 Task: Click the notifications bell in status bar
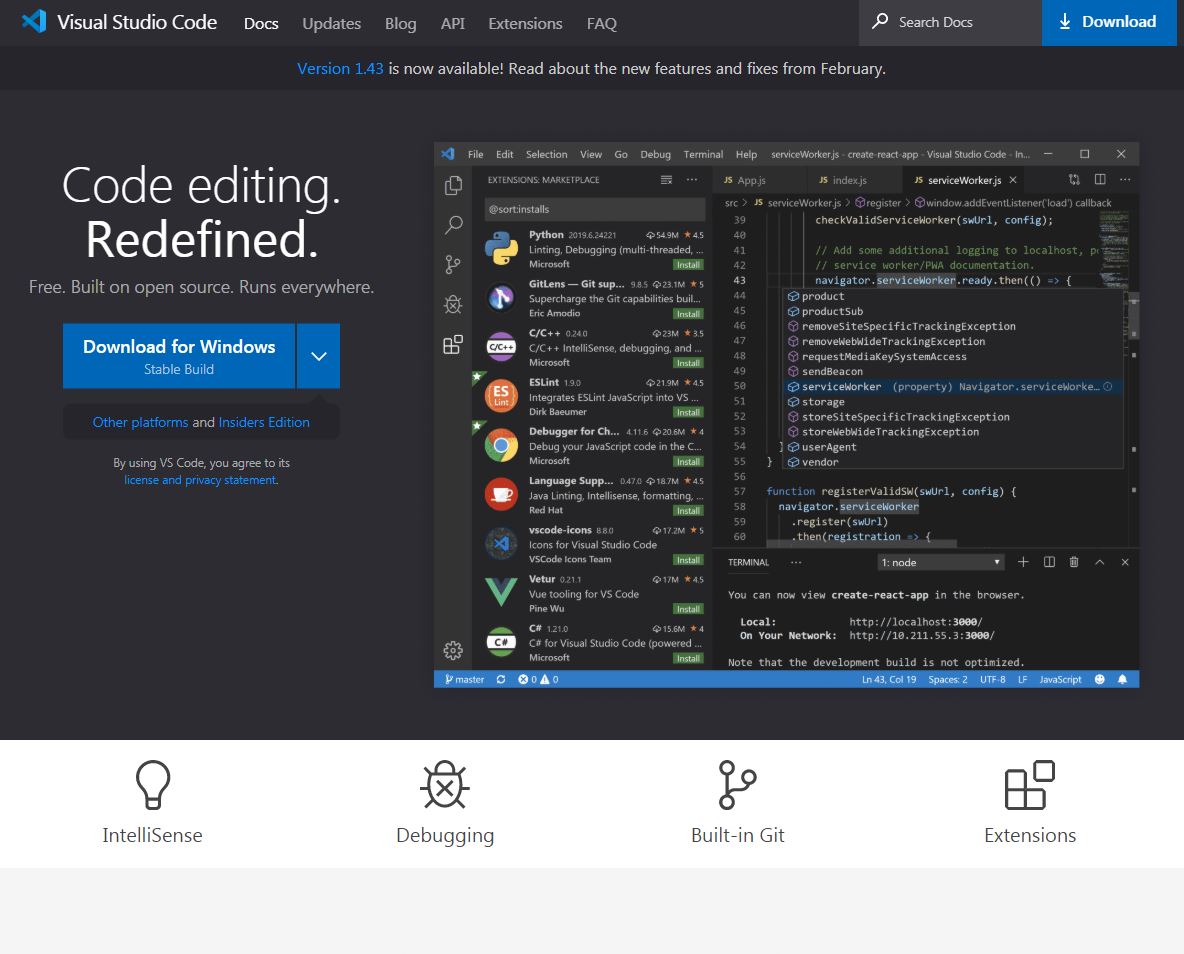point(1122,679)
